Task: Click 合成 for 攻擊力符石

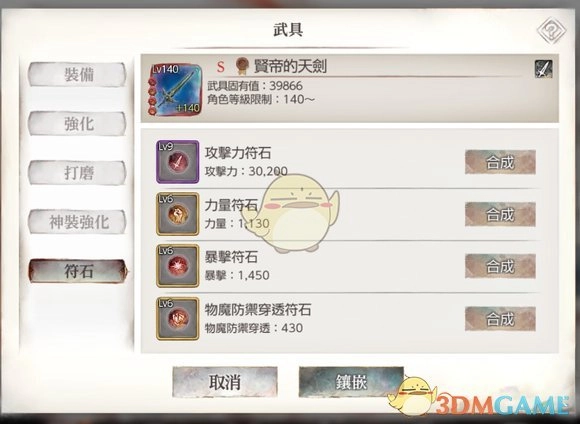Action: (500, 162)
